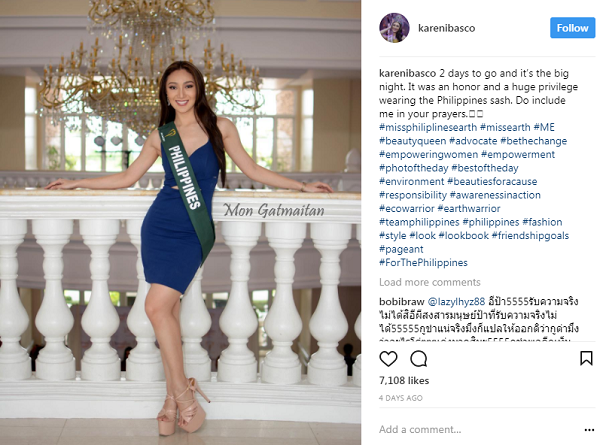Open commenter bobibraw's profile

pos(402,302)
